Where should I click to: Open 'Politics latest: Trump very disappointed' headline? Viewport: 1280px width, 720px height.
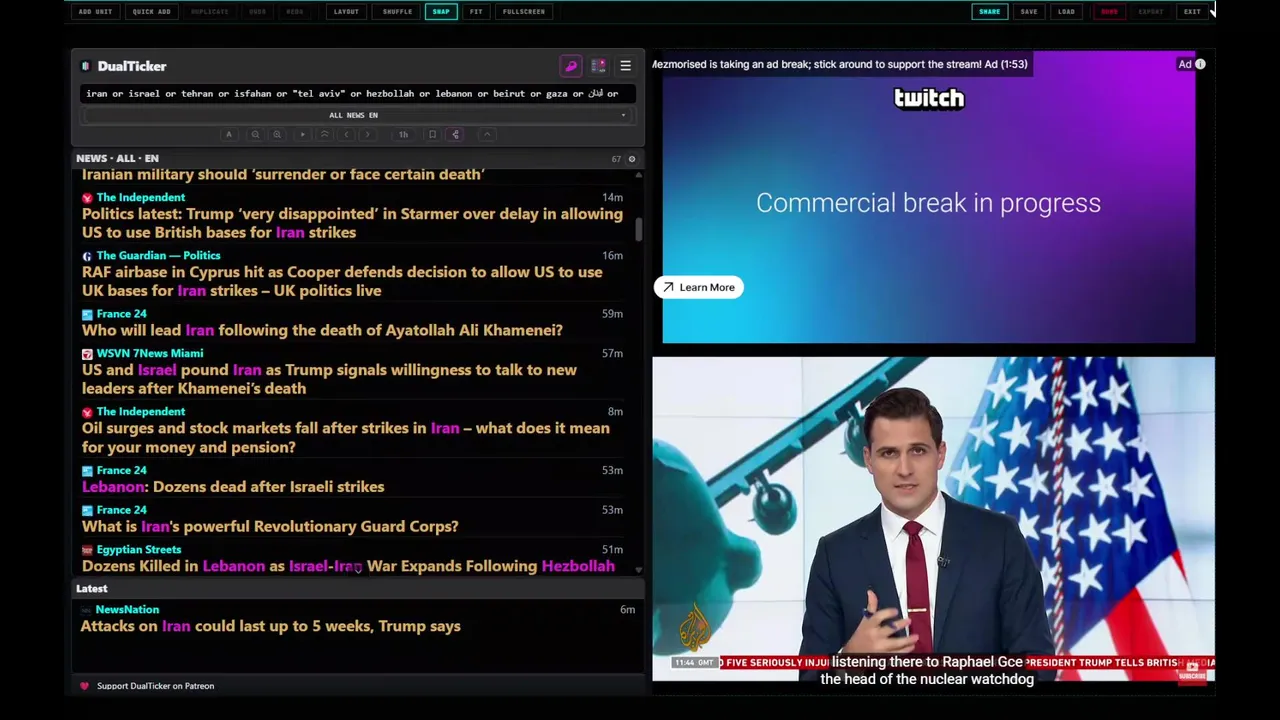coord(352,223)
